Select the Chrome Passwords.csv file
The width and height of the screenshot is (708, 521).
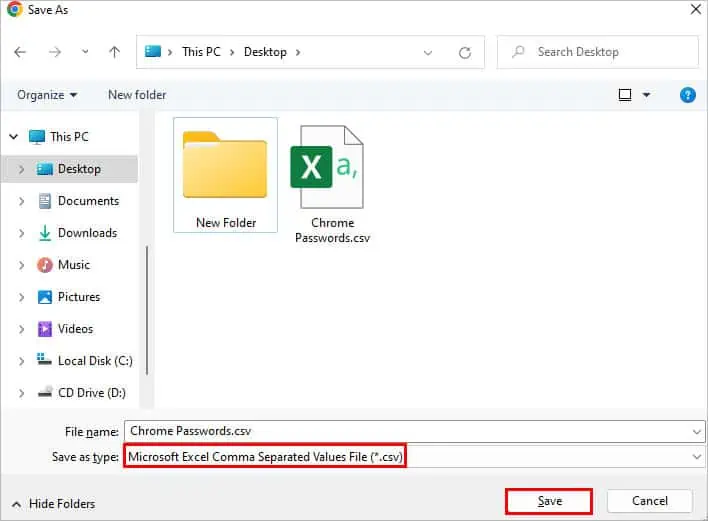tap(332, 185)
